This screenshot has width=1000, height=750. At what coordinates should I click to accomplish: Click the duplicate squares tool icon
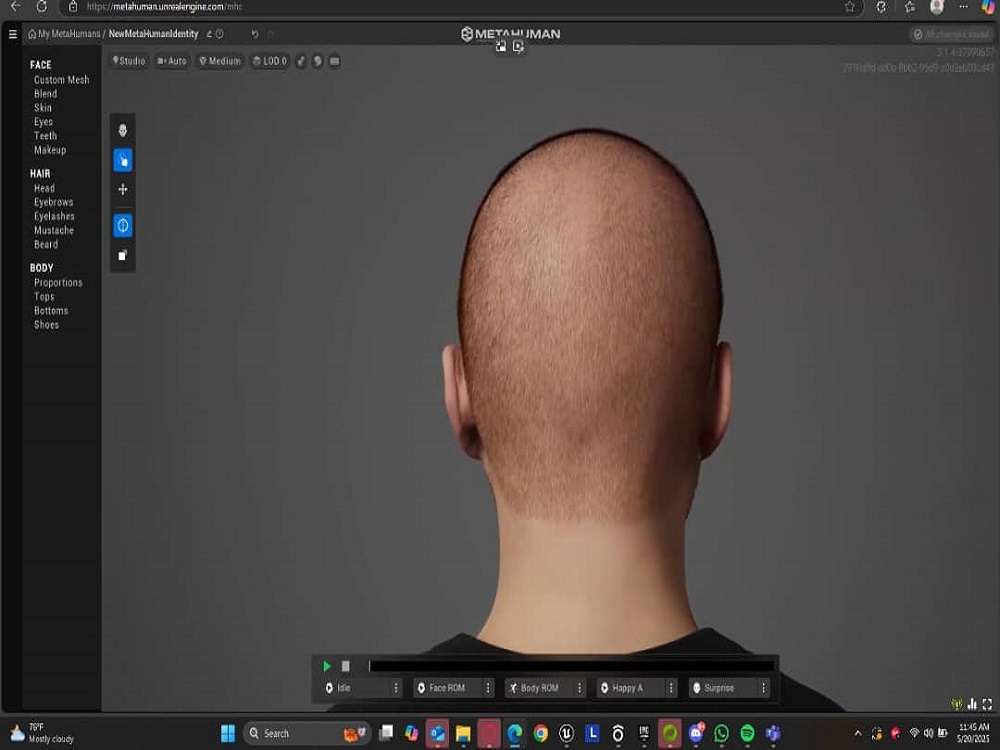[122, 256]
